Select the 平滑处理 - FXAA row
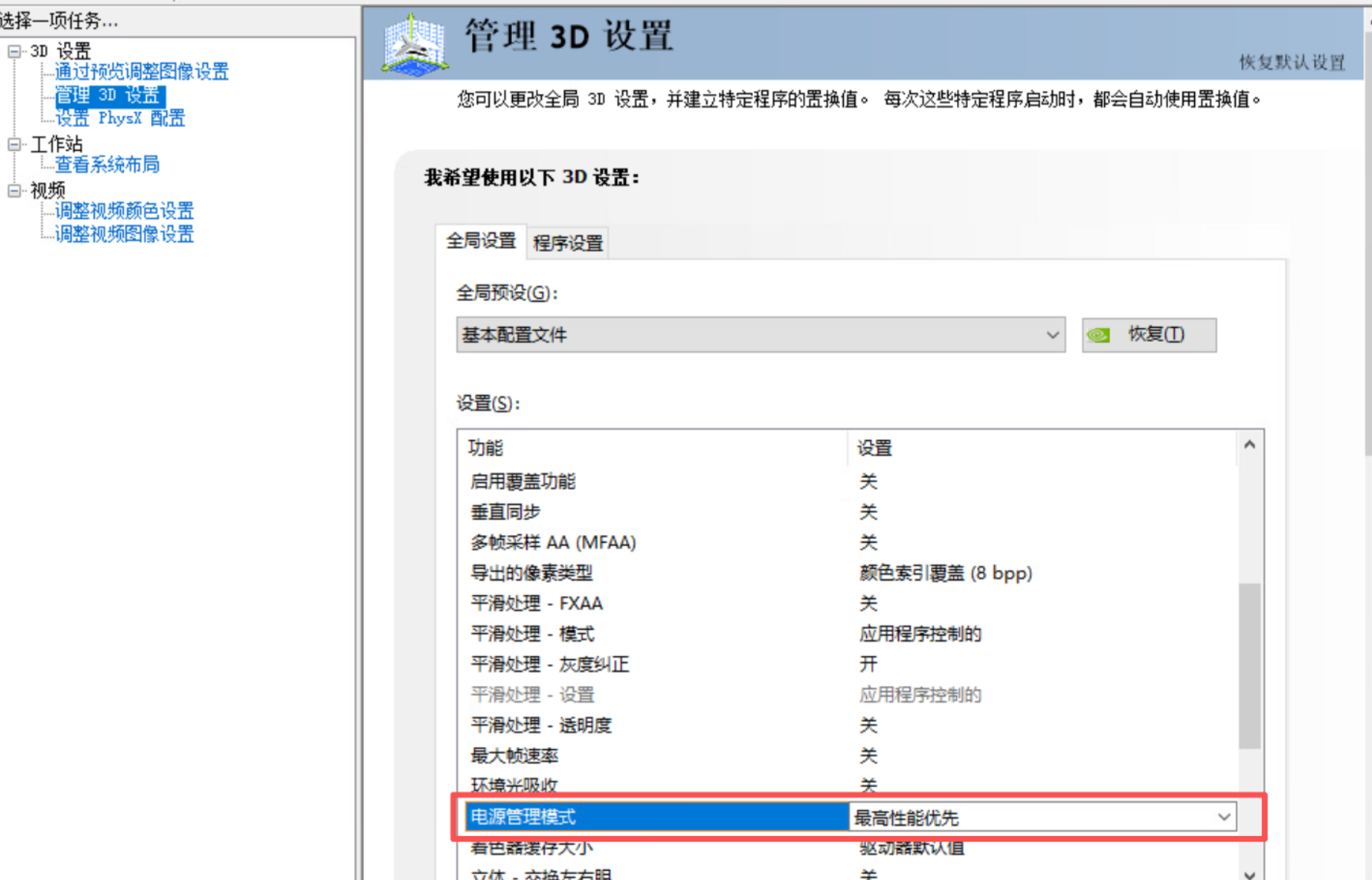Image resolution: width=1372 pixels, height=880 pixels. point(847,603)
